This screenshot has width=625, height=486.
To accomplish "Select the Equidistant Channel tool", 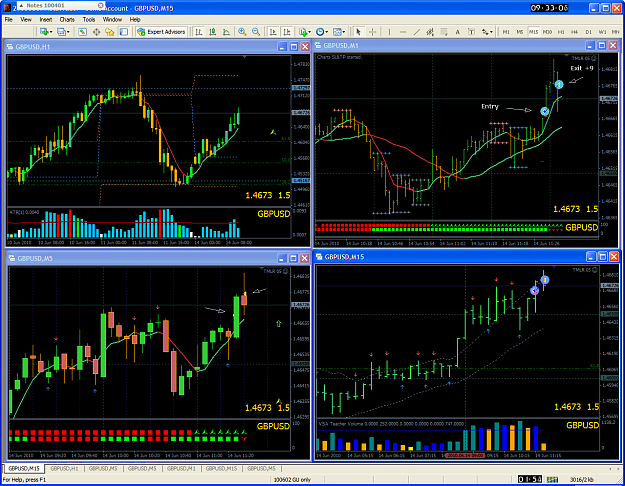I will tap(430, 32).
